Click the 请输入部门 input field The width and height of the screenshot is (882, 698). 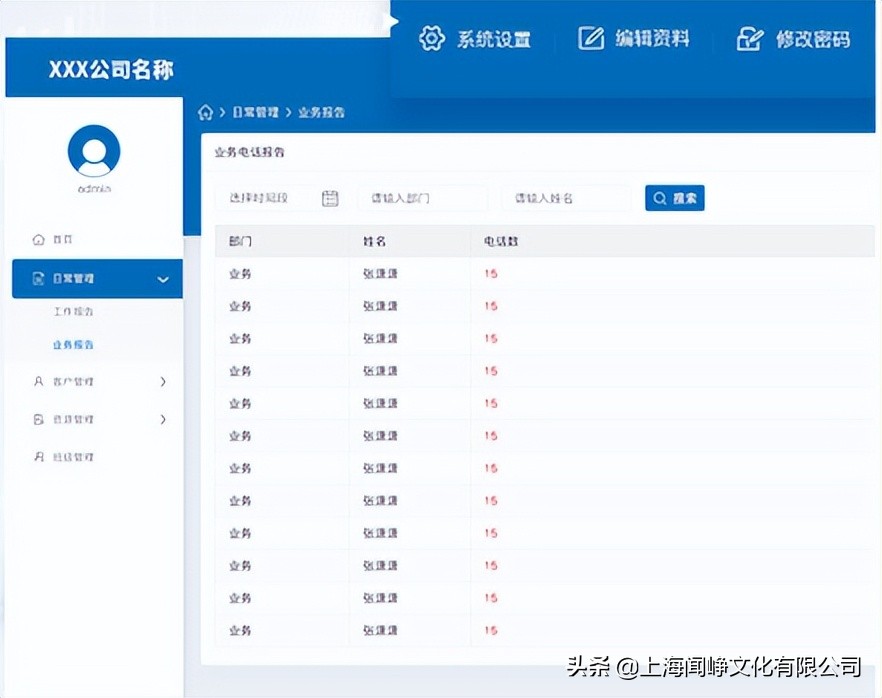point(422,198)
